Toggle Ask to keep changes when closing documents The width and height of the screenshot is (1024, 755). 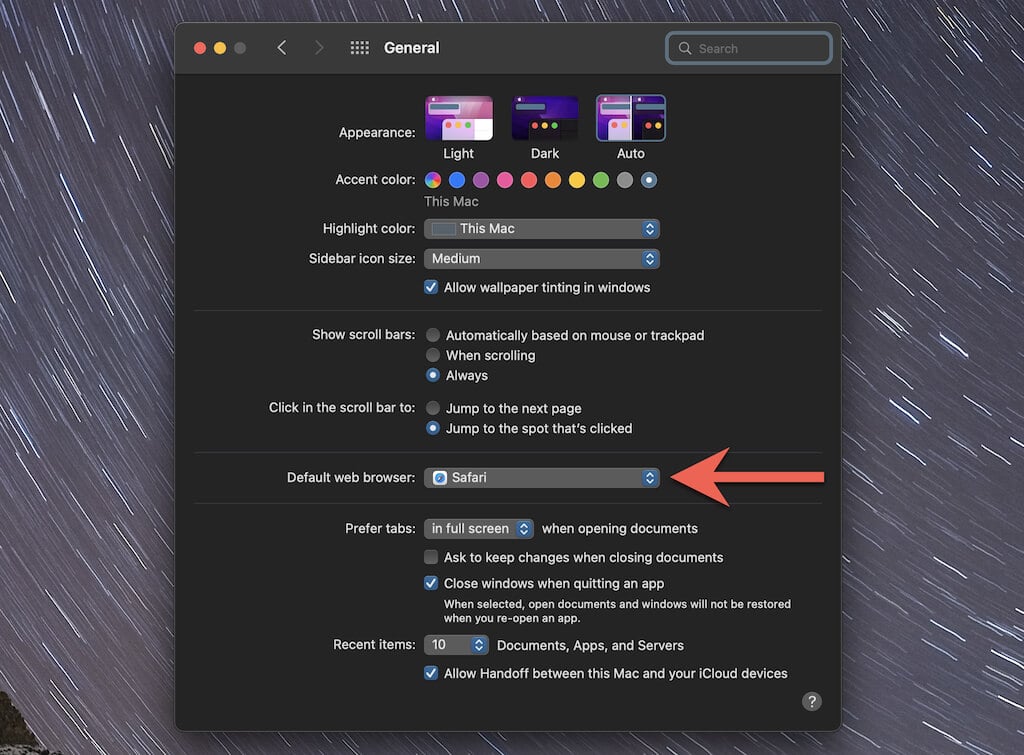pyautogui.click(x=431, y=557)
